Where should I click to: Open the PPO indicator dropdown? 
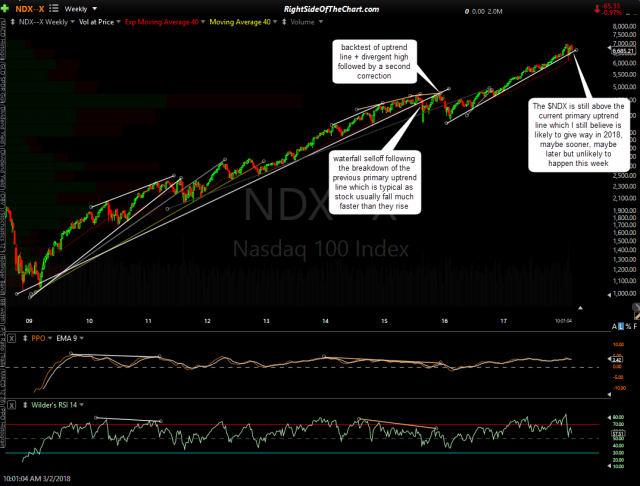50,338
